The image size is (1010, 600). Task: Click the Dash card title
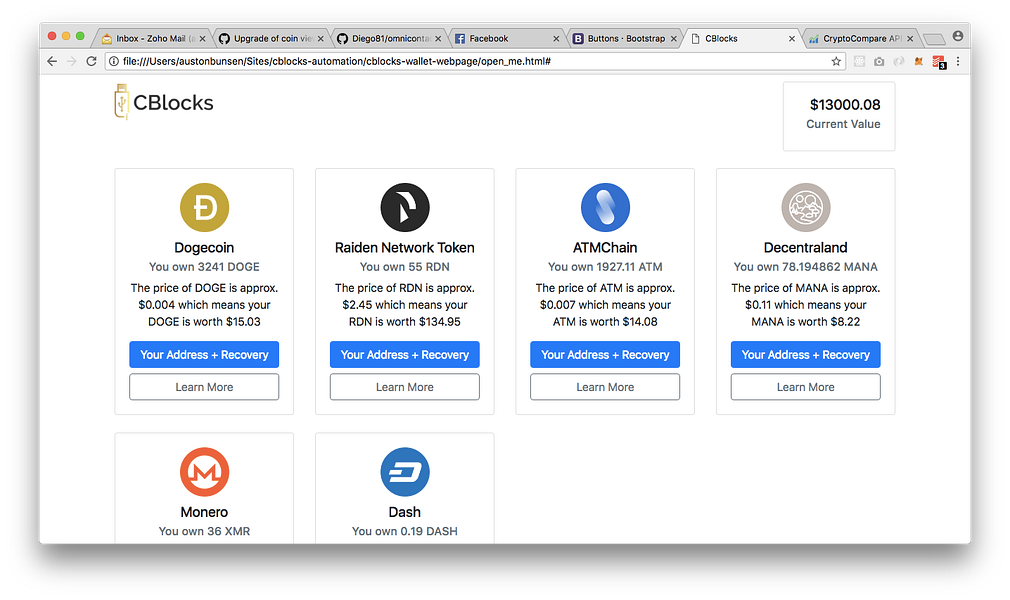point(405,512)
